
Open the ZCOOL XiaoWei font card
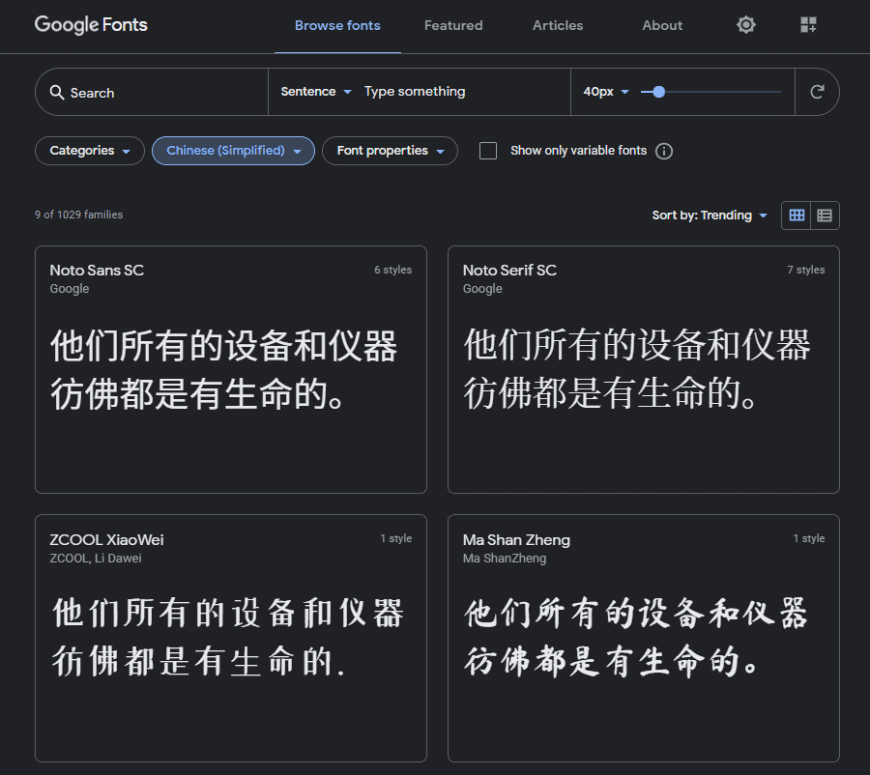(x=231, y=638)
